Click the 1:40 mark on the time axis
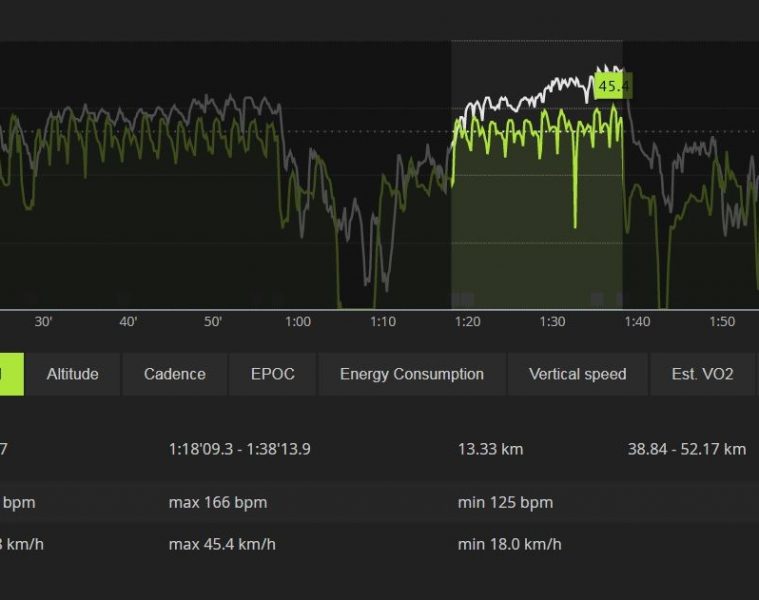Image resolution: width=759 pixels, height=600 pixels. pyautogui.click(x=637, y=322)
